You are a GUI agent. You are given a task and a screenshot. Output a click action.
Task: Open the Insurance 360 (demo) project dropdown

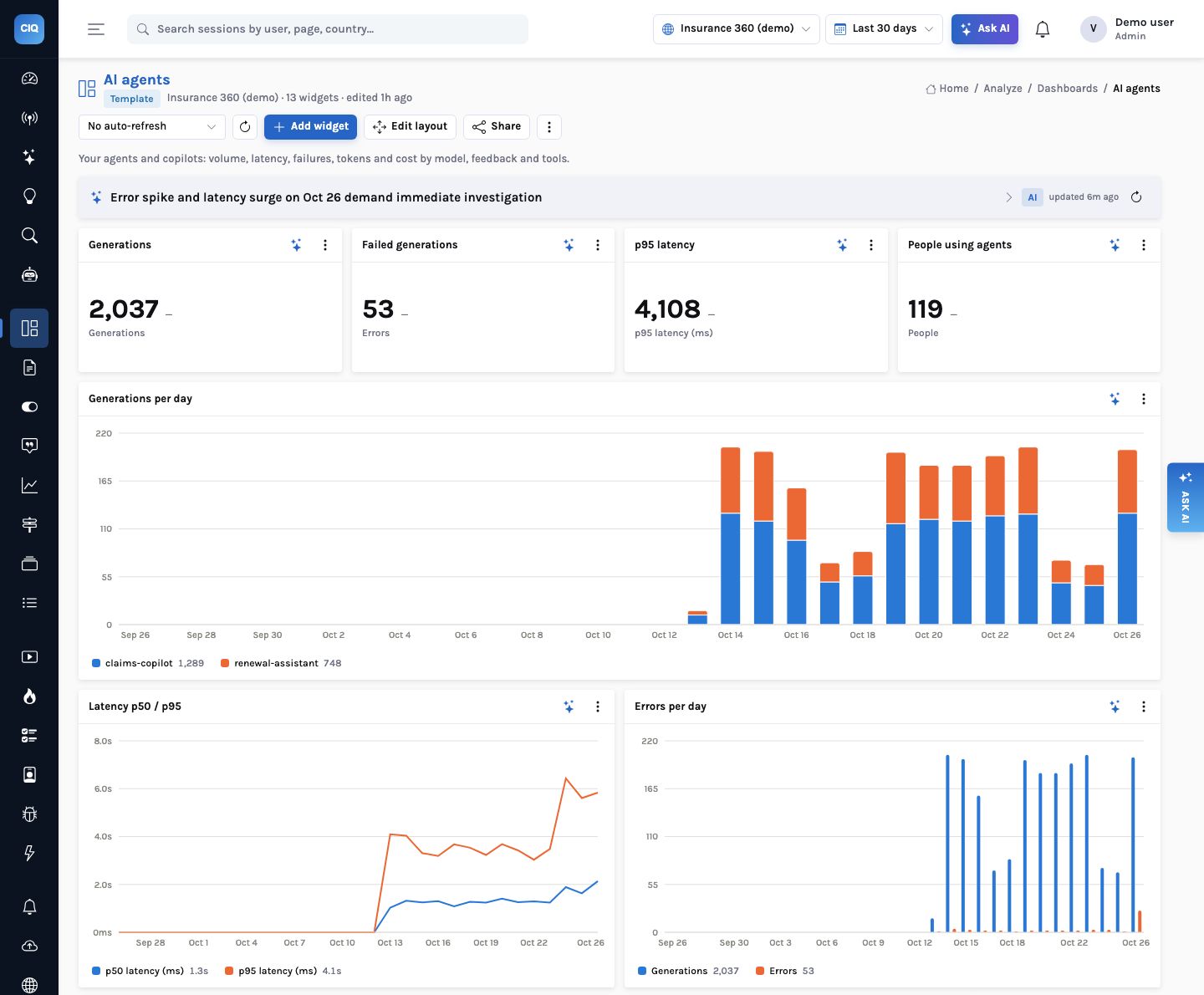coord(736,29)
